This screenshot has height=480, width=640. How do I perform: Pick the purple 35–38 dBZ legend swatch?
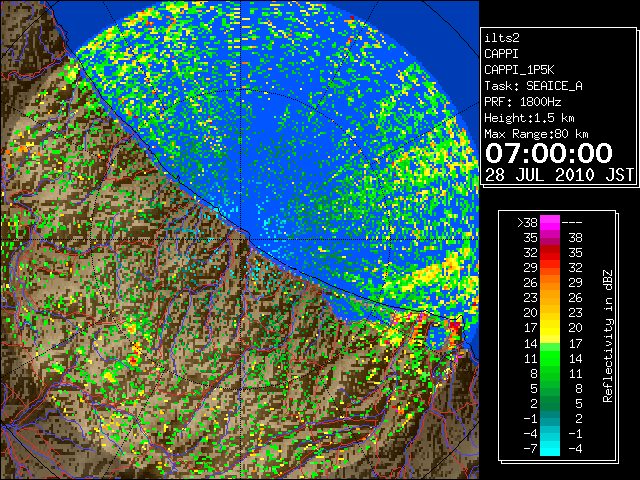(x=550, y=238)
